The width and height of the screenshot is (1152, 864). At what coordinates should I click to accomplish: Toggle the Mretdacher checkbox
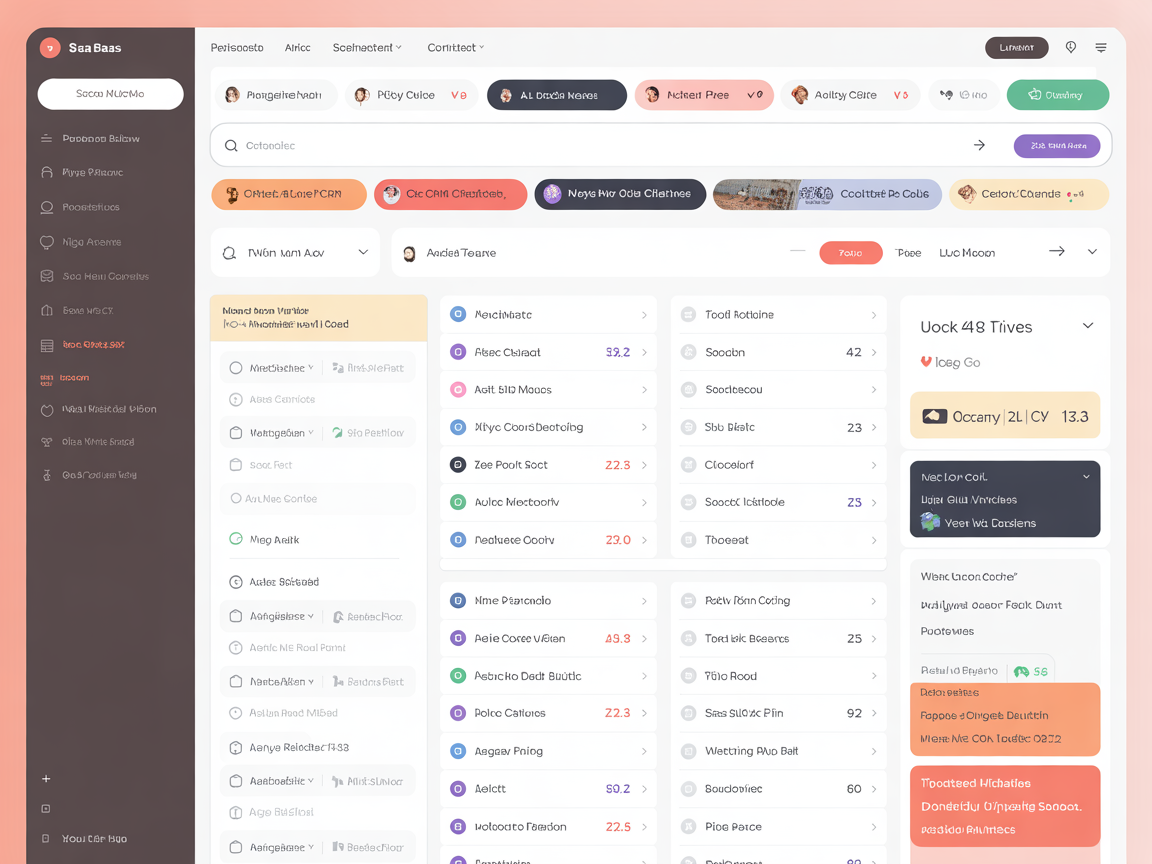click(236, 368)
